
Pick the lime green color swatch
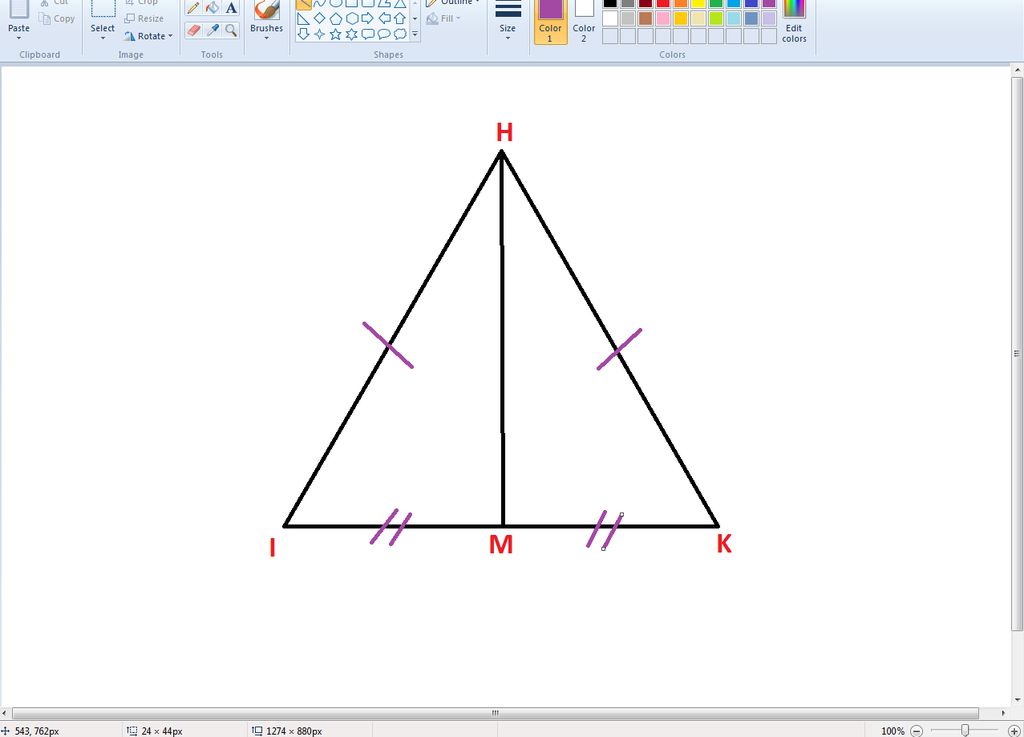tap(716, 18)
